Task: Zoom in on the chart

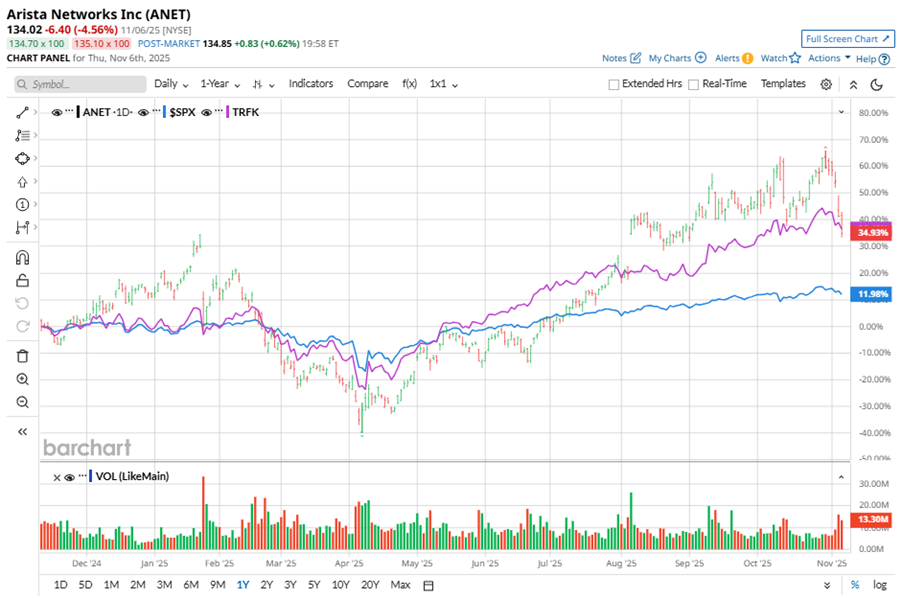Action: (x=22, y=379)
